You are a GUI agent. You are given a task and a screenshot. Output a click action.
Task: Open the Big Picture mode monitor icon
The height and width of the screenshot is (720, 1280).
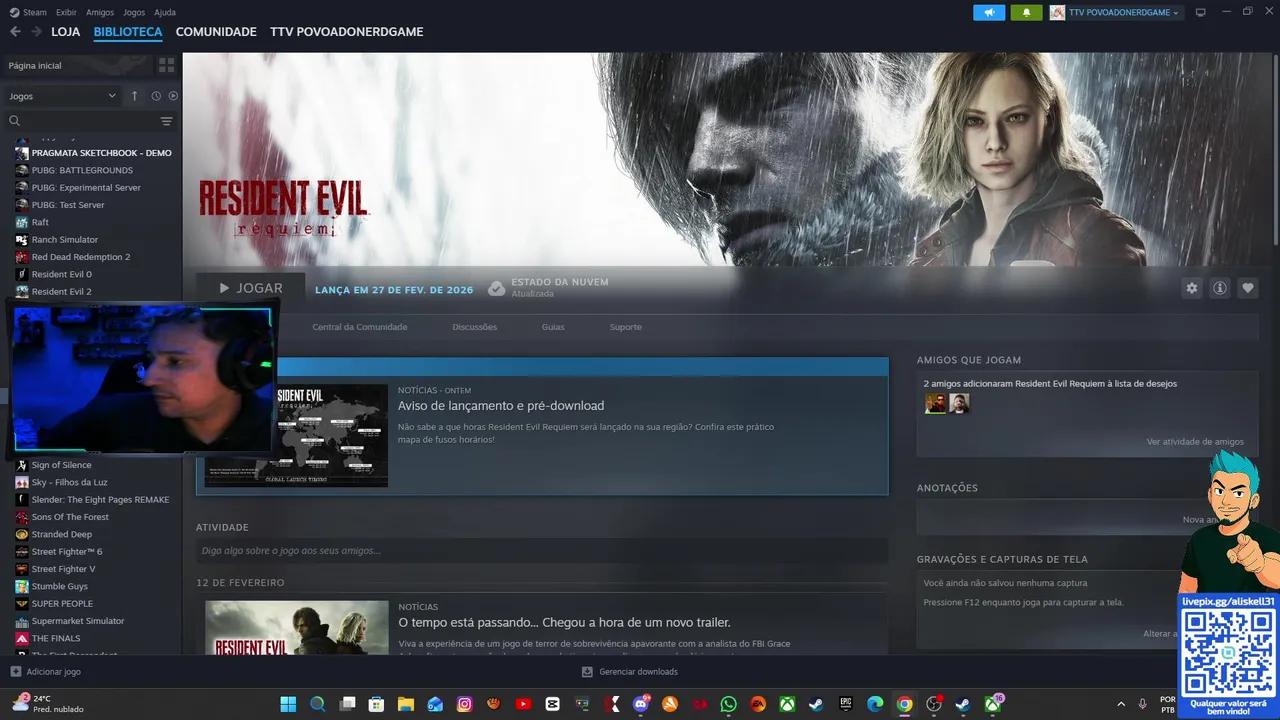(1201, 12)
